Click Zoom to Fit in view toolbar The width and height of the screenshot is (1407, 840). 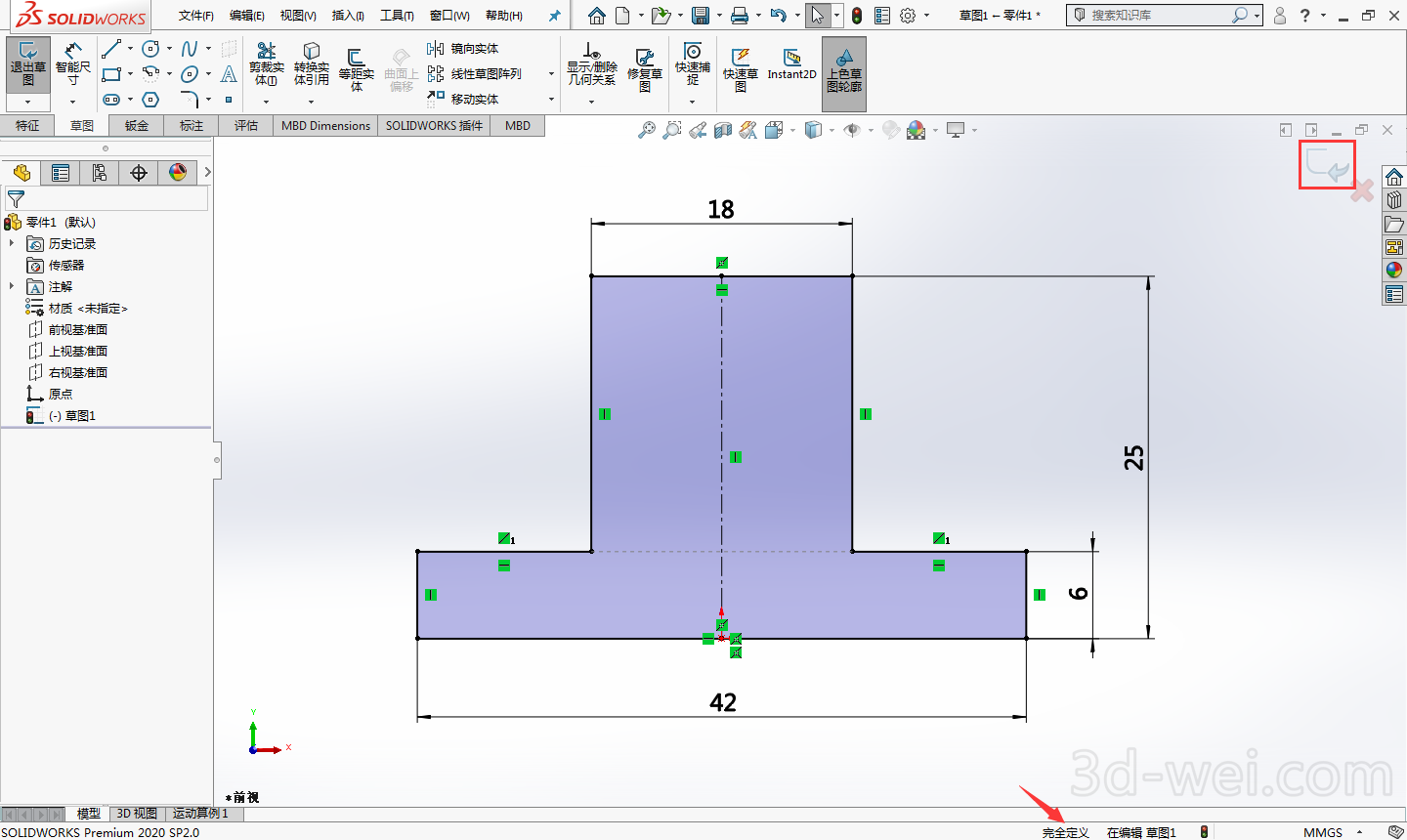(x=646, y=130)
